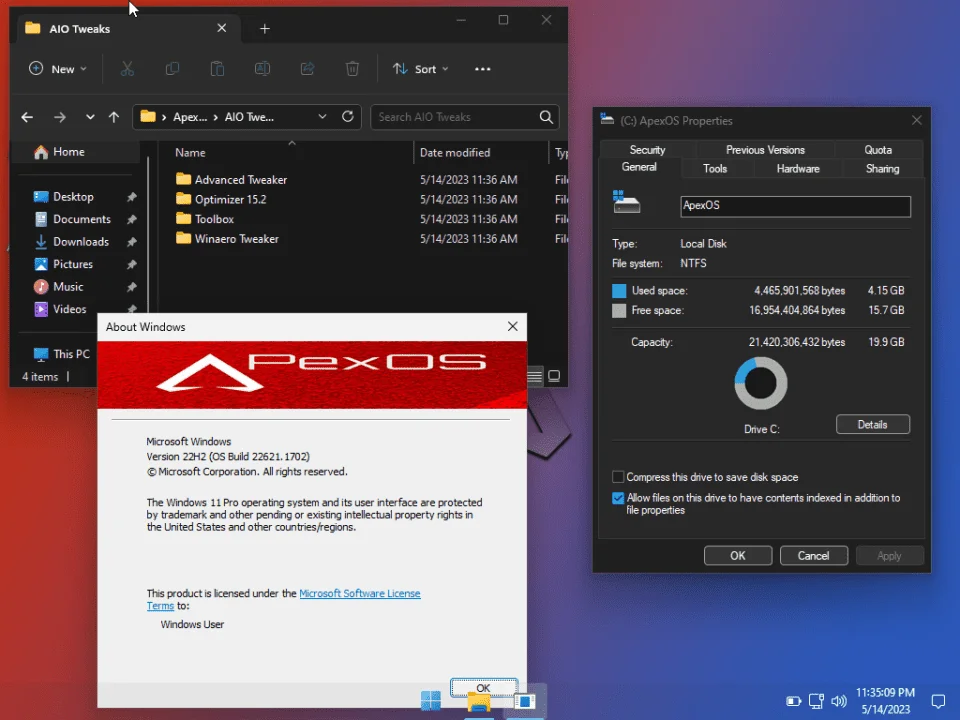Viewport: 960px width, 720px height.
Task: Click the Cut scissors icon in Explorer toolbar
Action: [x=127, y=69]
